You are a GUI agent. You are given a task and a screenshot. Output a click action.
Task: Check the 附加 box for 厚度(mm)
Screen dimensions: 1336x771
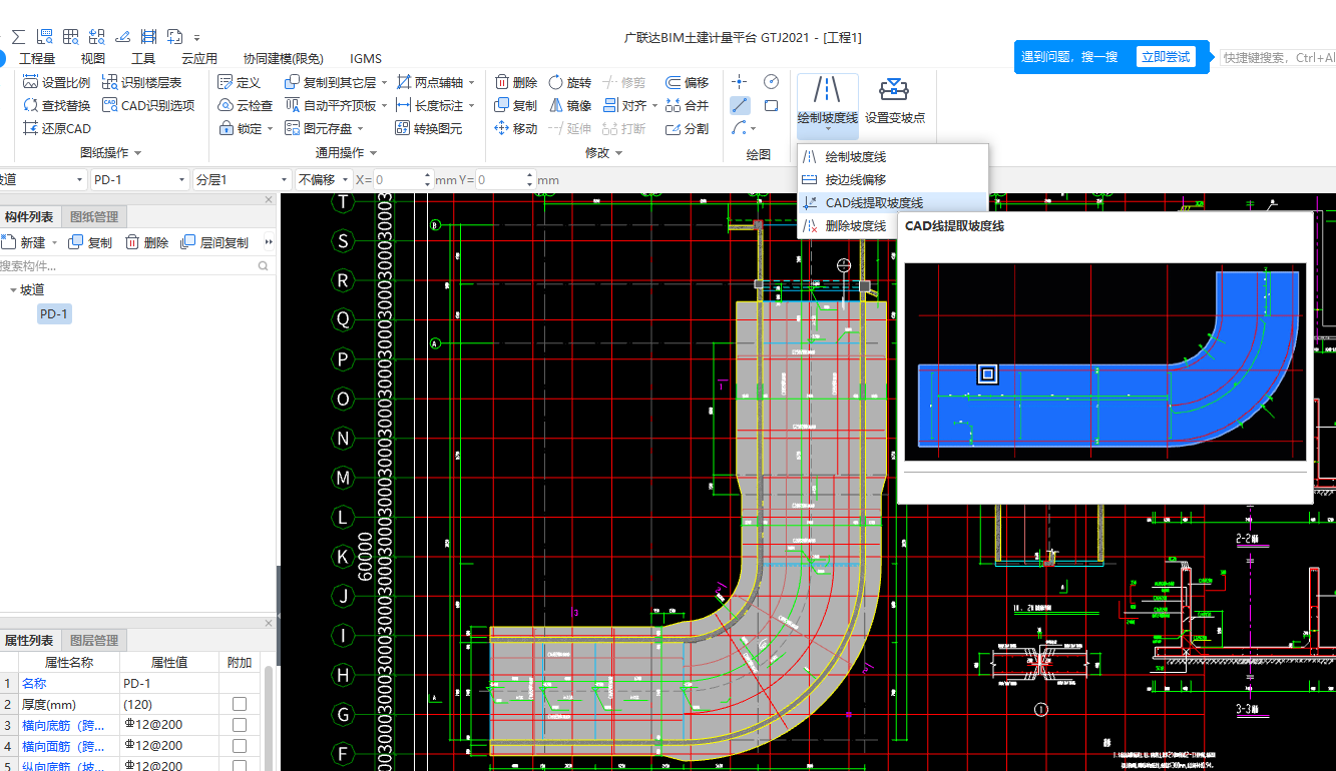coord(237,703)
